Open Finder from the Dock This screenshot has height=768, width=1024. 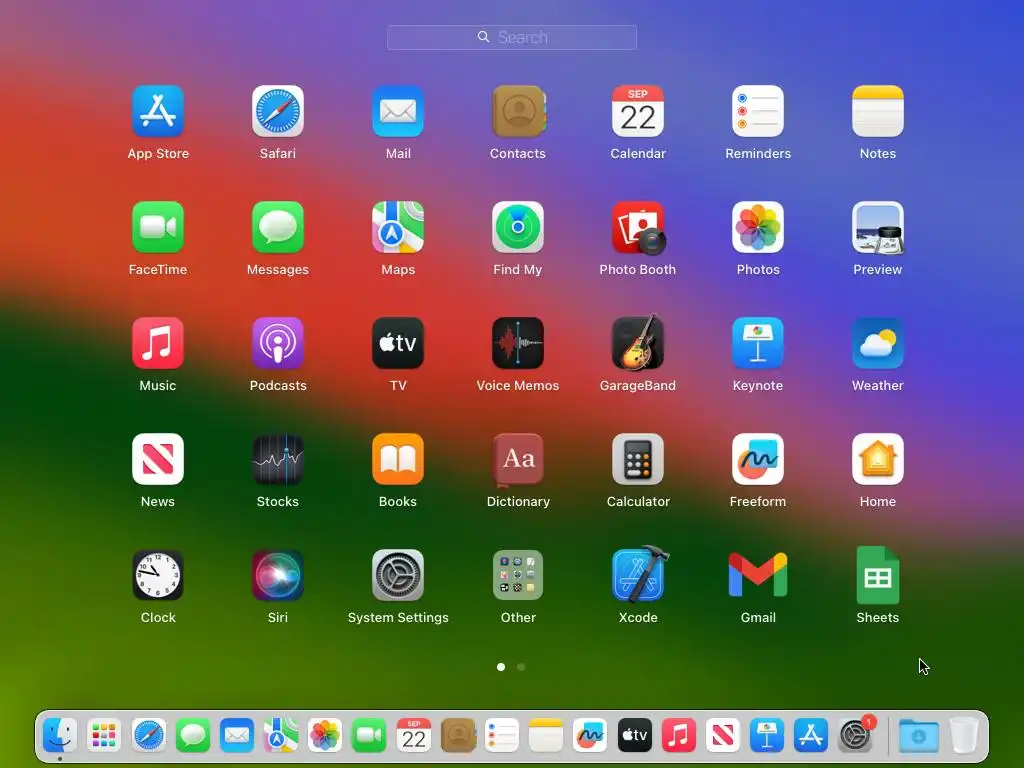59,735
